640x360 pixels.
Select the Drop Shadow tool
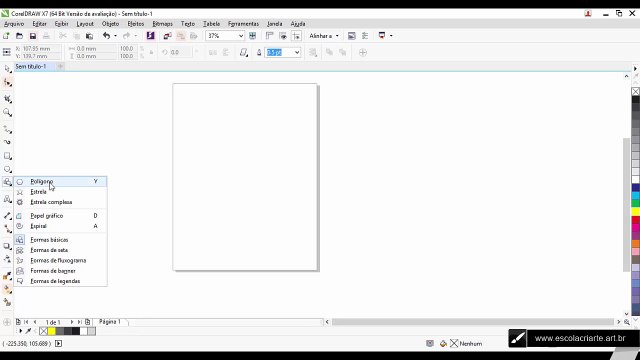7,246
